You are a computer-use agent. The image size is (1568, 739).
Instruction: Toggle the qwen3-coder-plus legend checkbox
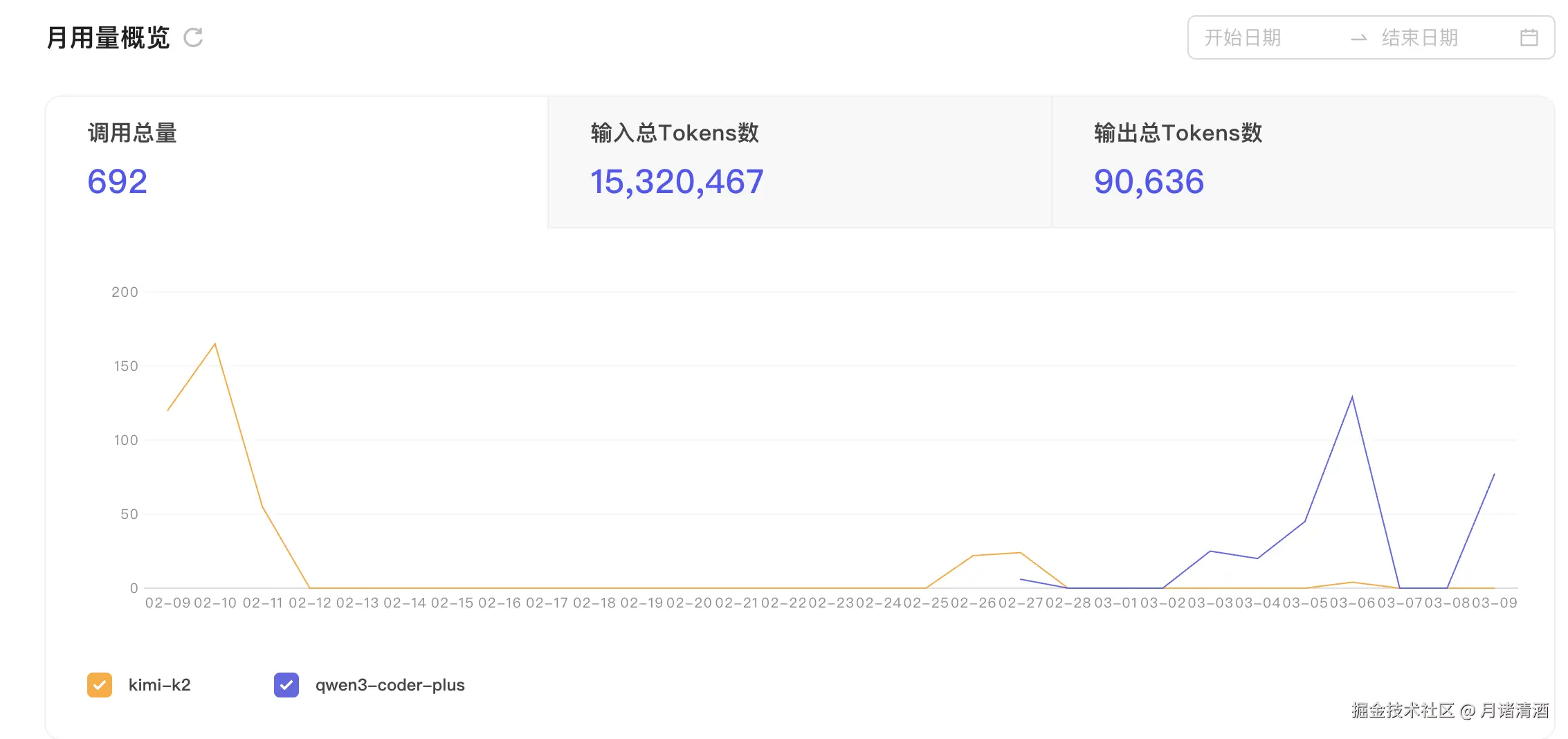click(286, 685)
